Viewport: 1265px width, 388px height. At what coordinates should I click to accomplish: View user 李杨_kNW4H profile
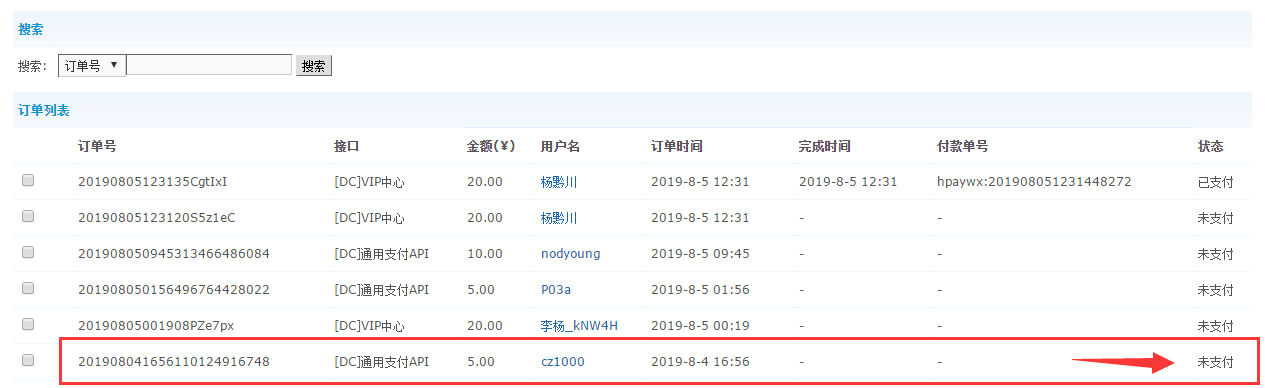(x=579, y=326)
